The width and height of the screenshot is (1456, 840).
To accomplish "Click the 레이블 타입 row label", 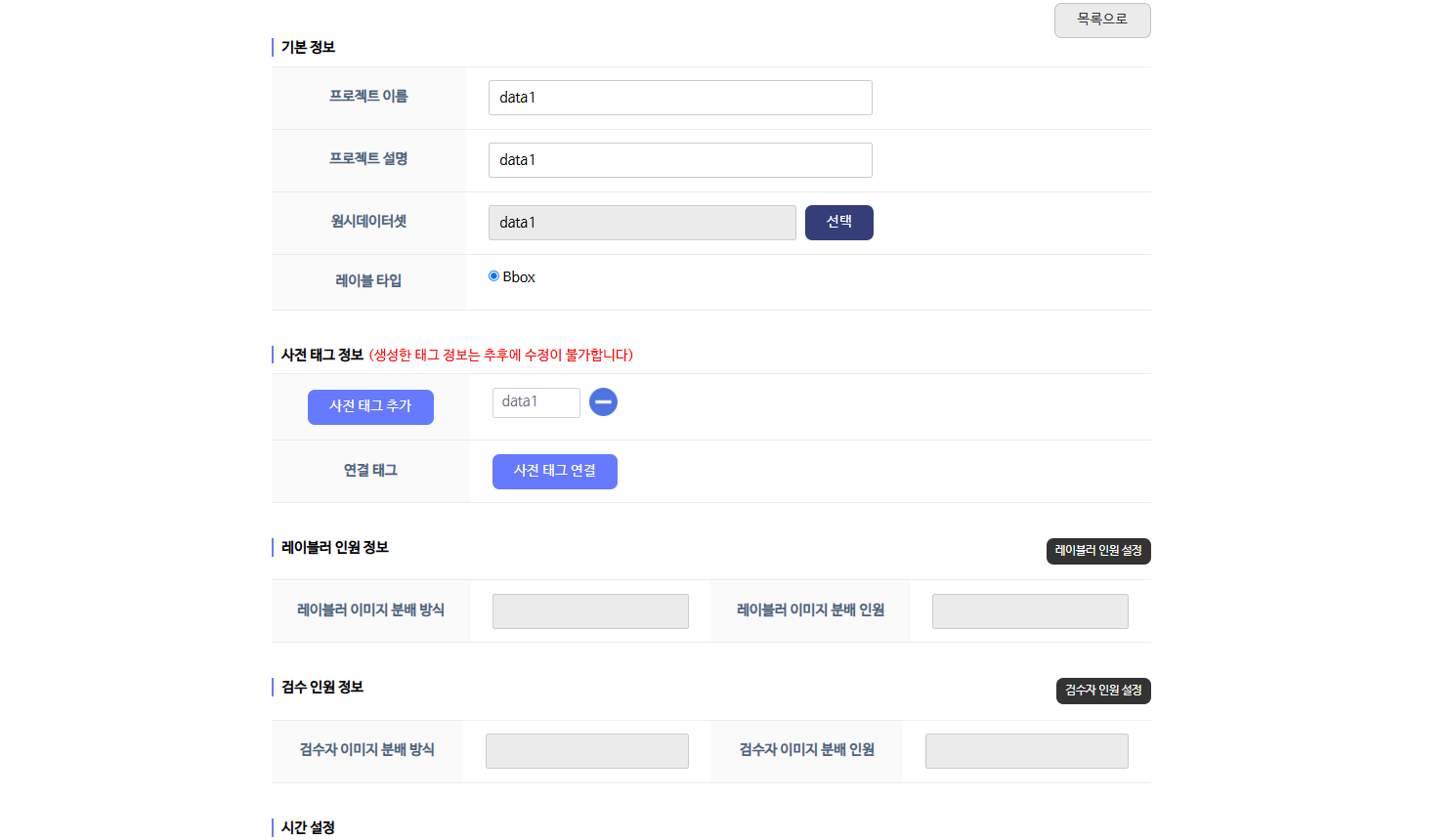I will [368, 281].
